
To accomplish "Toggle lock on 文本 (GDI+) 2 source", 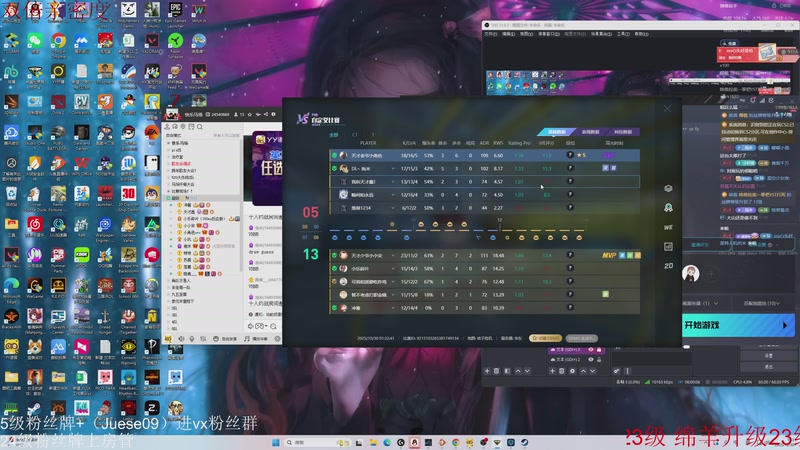I will pos(599,360).
